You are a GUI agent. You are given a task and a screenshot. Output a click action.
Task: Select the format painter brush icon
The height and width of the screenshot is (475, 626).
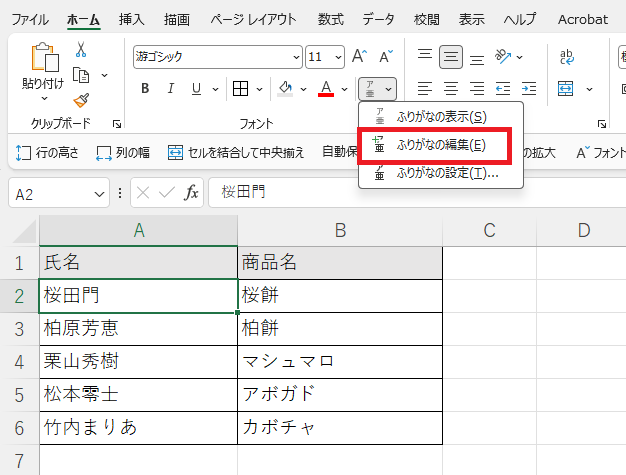point(81,100)
